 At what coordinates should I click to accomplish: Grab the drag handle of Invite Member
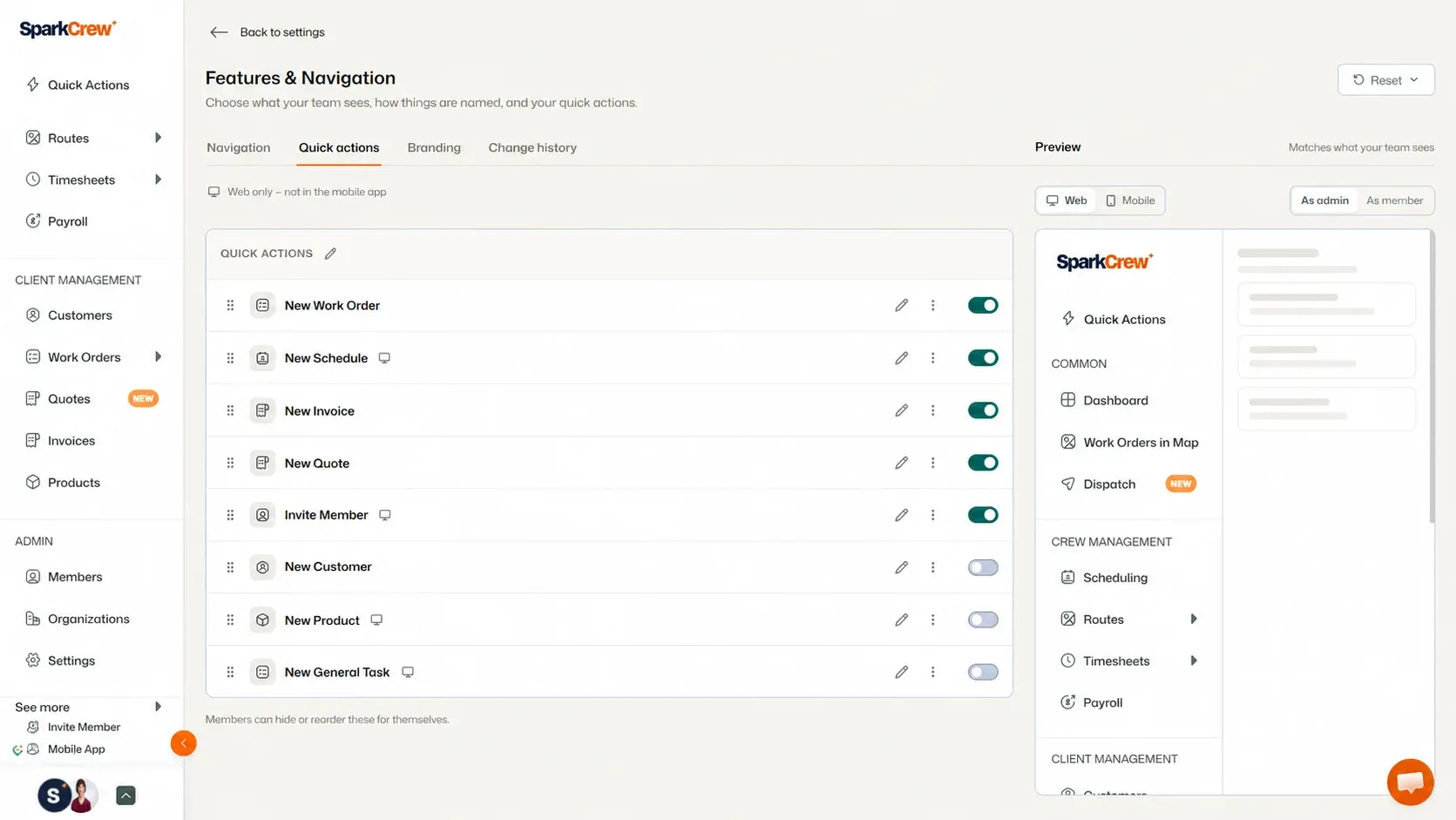(x=230, y=515)
